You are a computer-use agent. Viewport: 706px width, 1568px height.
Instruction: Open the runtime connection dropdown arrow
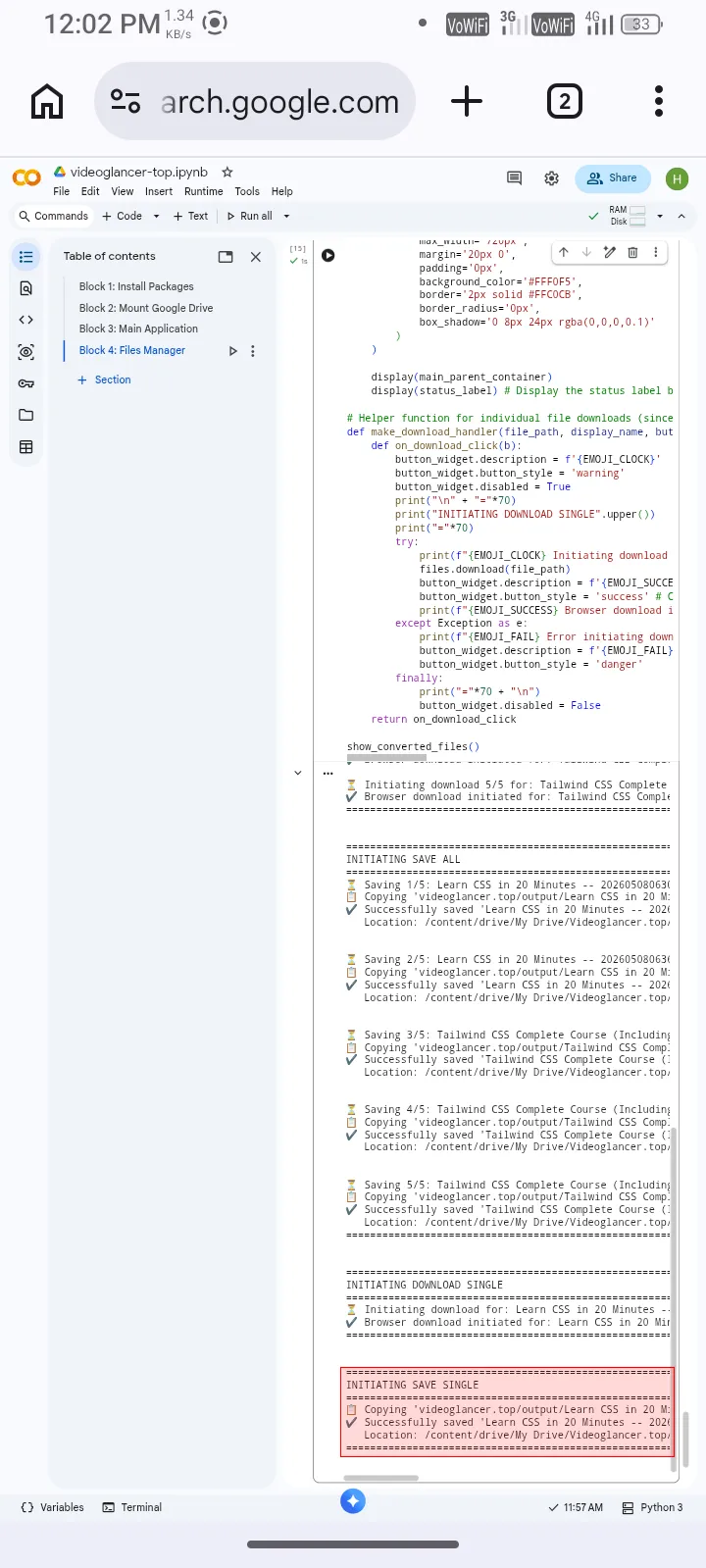(x=660, y=216)
